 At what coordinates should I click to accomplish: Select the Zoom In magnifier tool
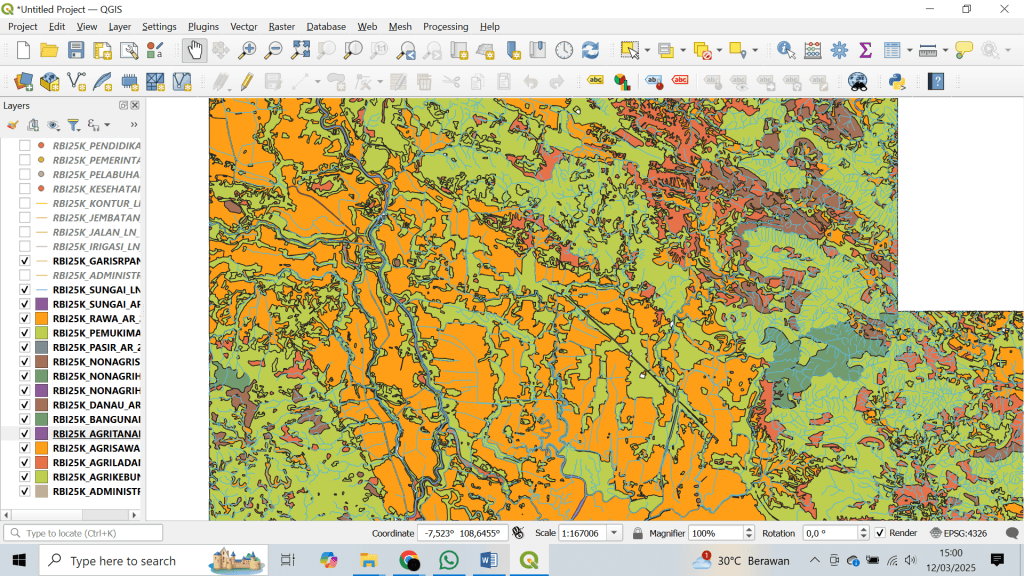pyautogui.click(x=246, y=50)
